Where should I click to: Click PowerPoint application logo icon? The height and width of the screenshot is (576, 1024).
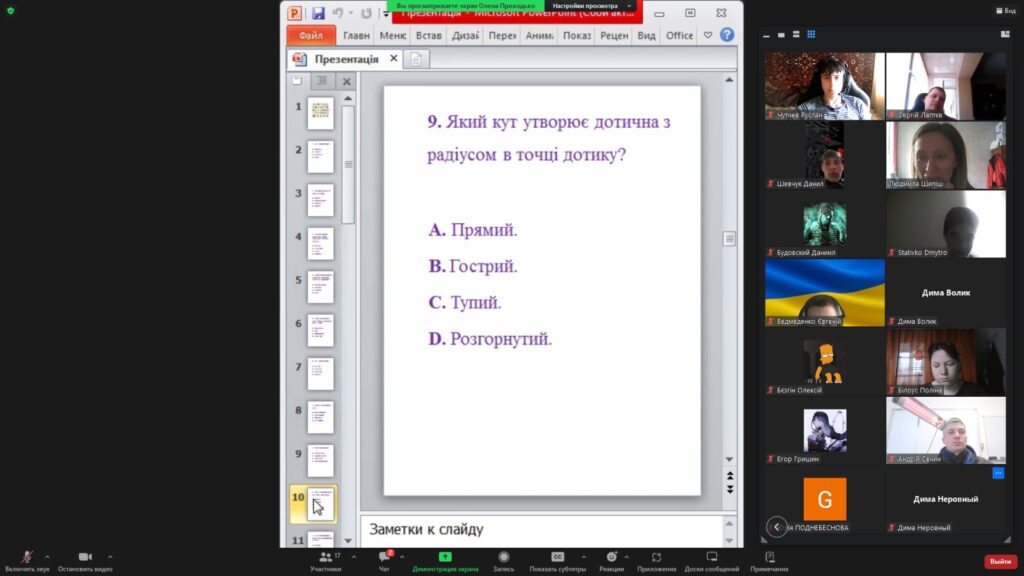pos(295,13)
